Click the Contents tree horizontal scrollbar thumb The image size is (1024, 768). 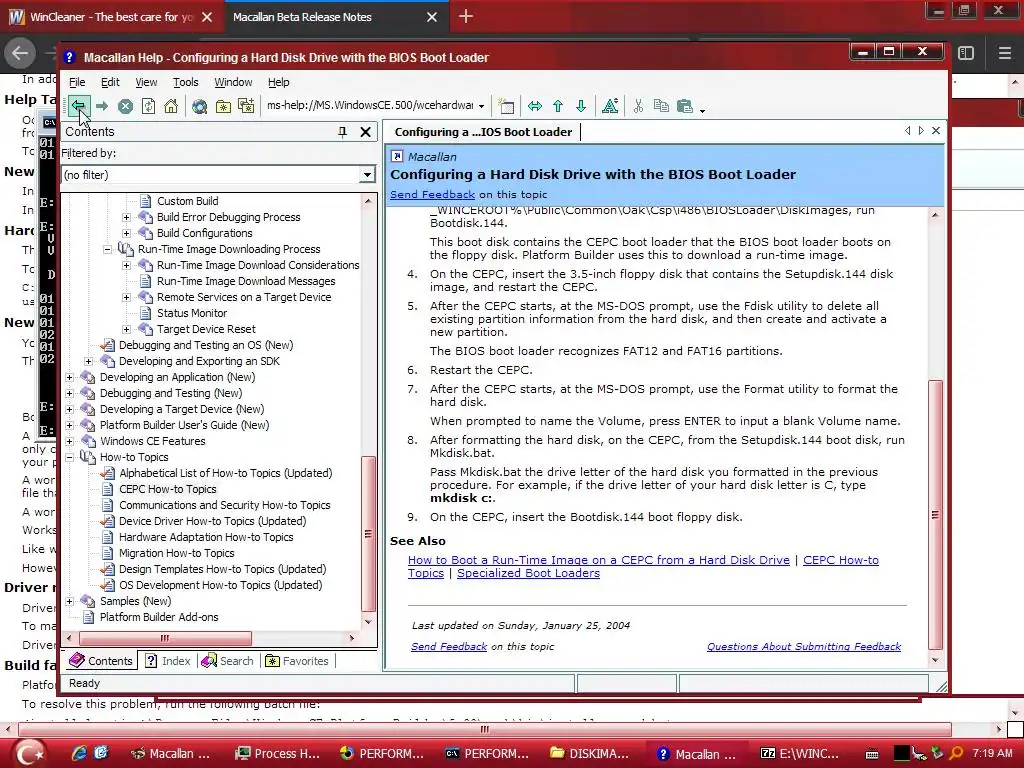pos(165,638)
